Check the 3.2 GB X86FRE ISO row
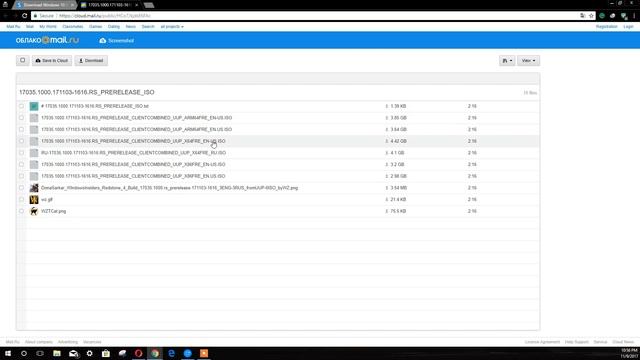 click(21, 164)
